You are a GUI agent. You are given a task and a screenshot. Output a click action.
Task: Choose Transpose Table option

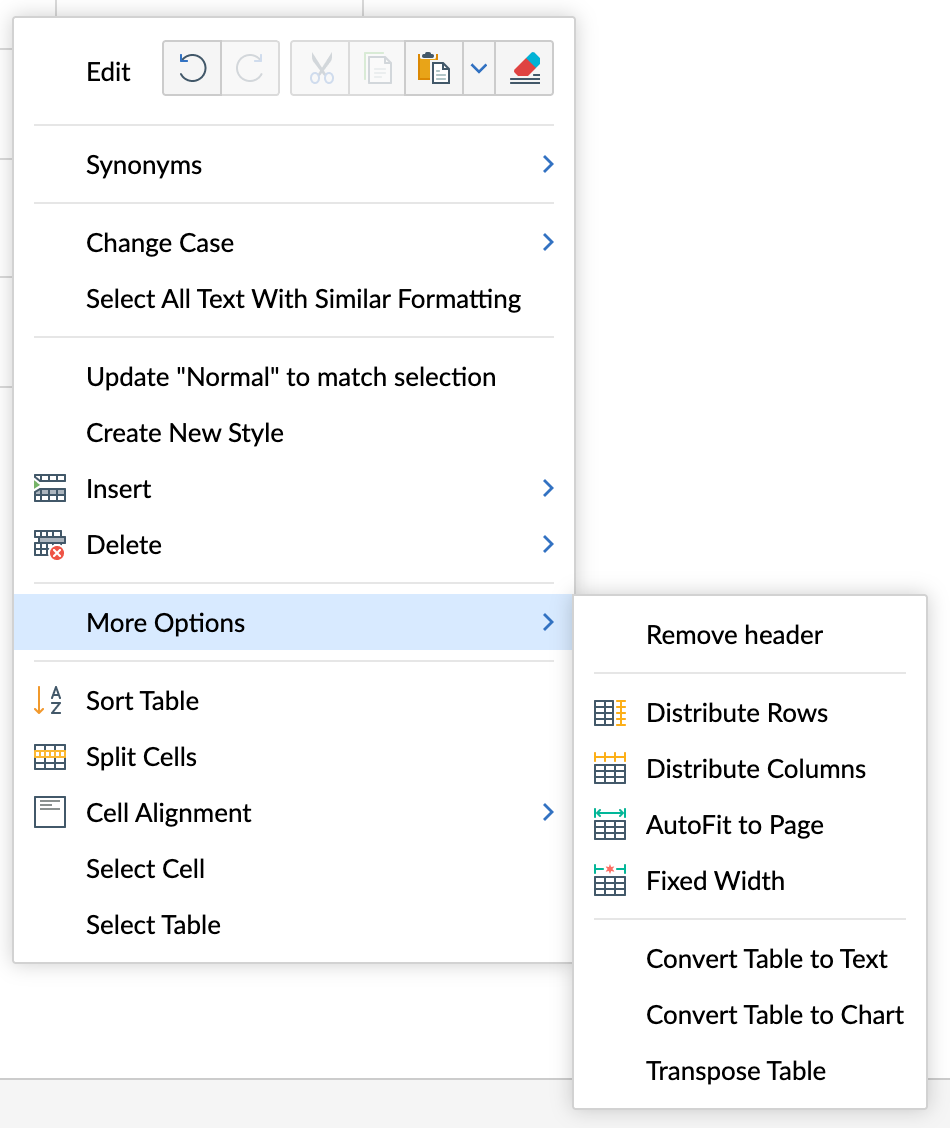[x=736, y=1071]
